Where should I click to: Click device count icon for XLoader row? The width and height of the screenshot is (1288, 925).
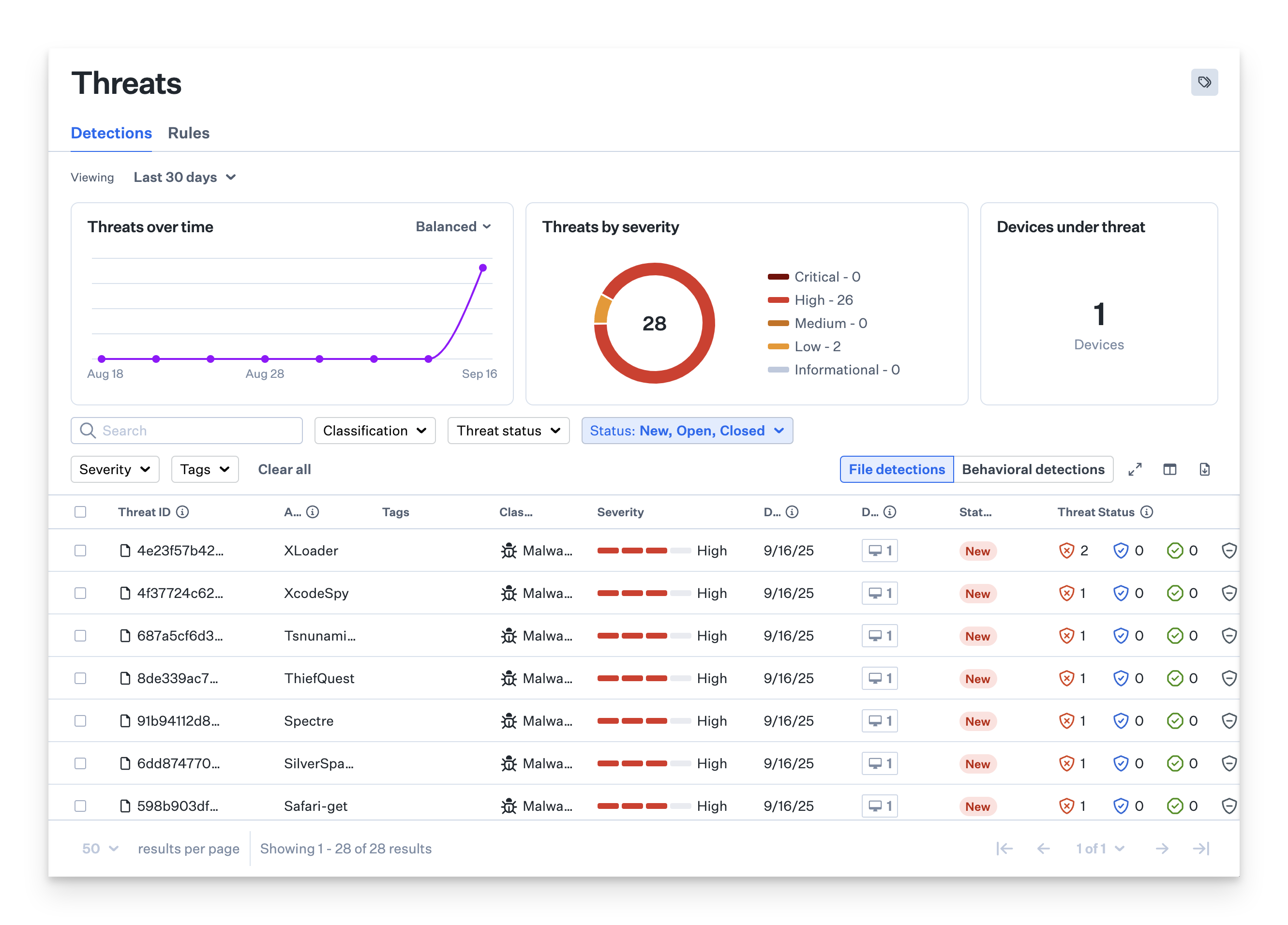click(879, 551)
